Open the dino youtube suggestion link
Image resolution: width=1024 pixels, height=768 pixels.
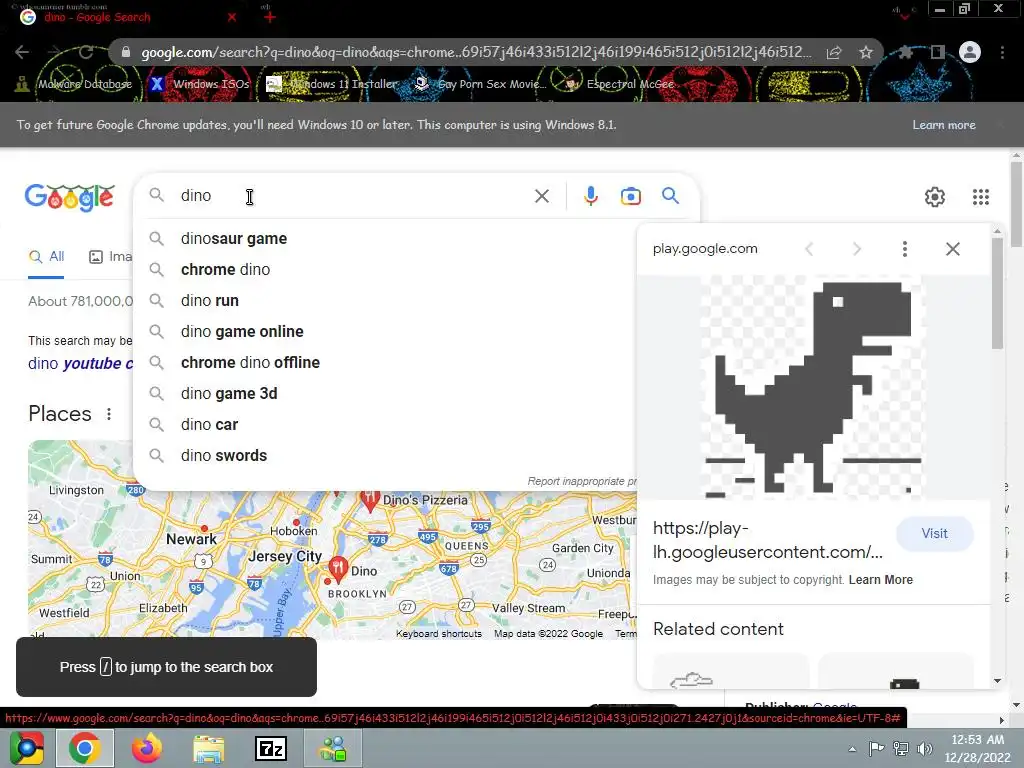tap(80, 364)
